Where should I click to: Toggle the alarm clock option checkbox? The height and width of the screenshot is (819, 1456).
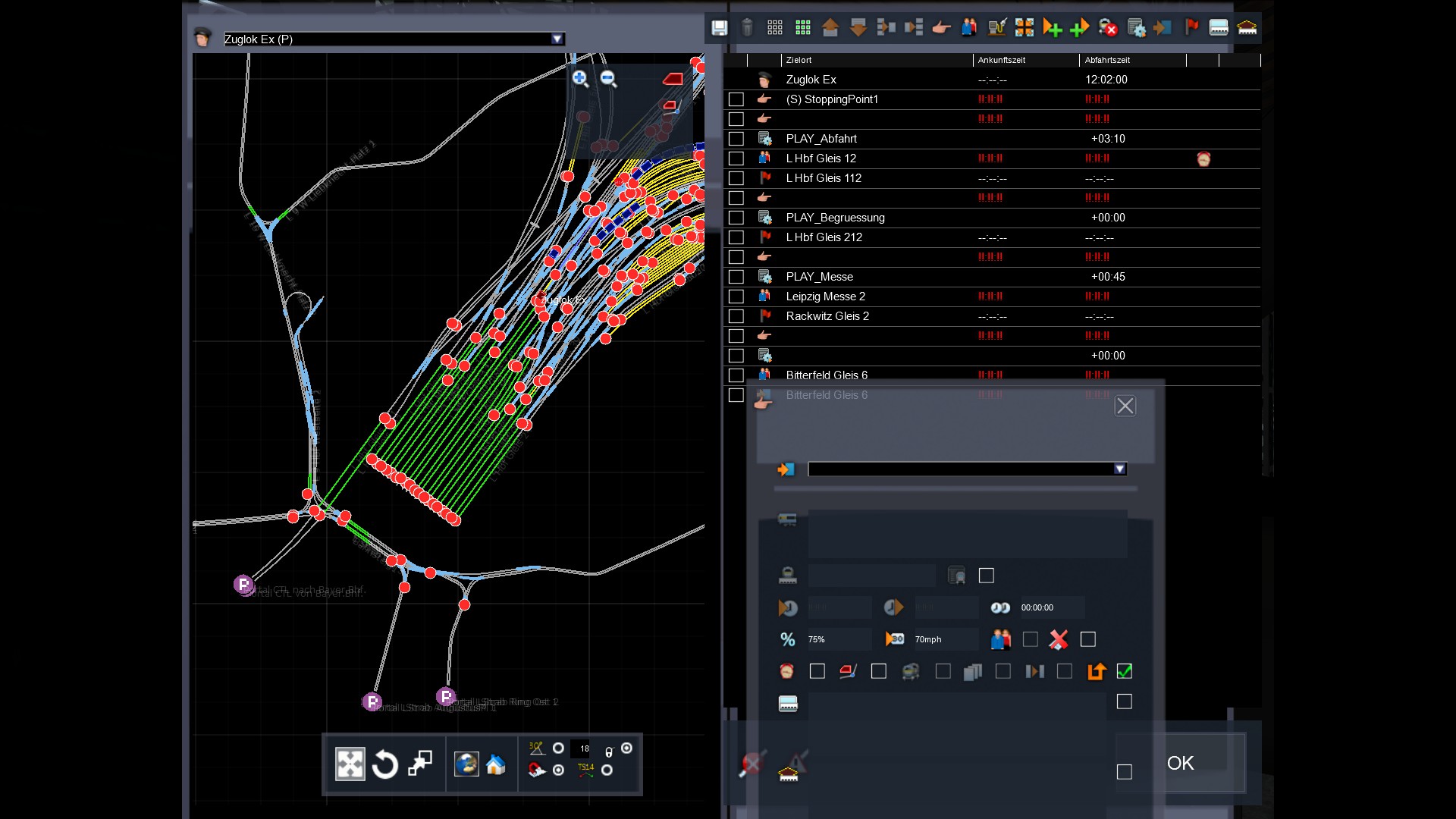tap(817, 671)
